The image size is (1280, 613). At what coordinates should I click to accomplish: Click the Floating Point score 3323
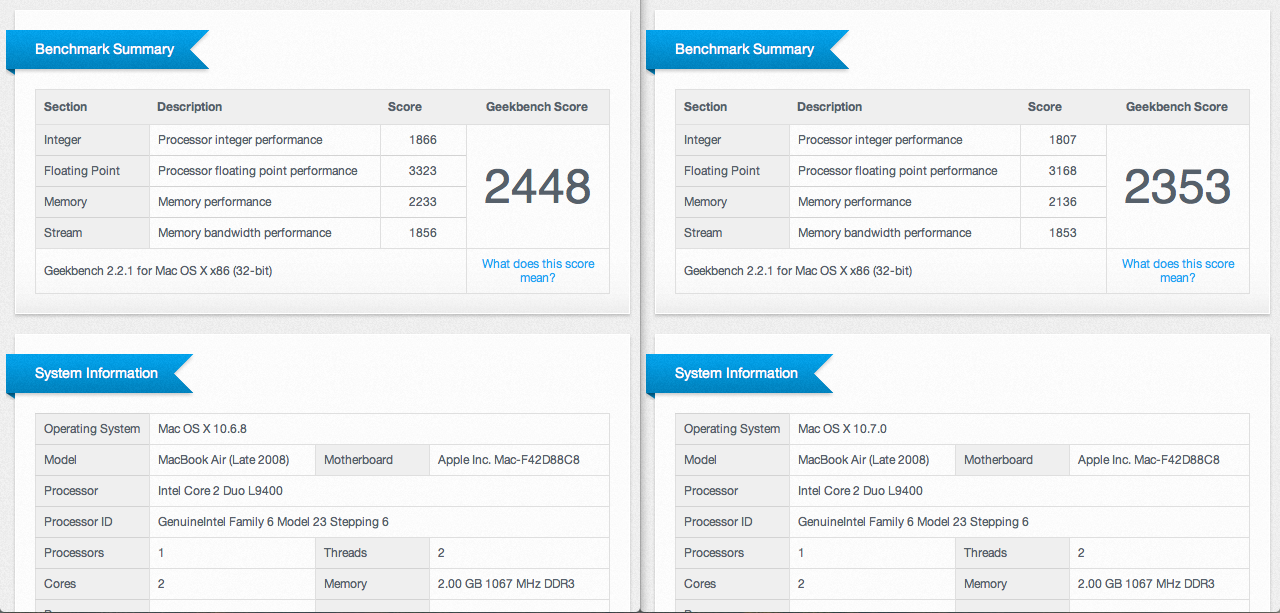click(x=423, y=171)
